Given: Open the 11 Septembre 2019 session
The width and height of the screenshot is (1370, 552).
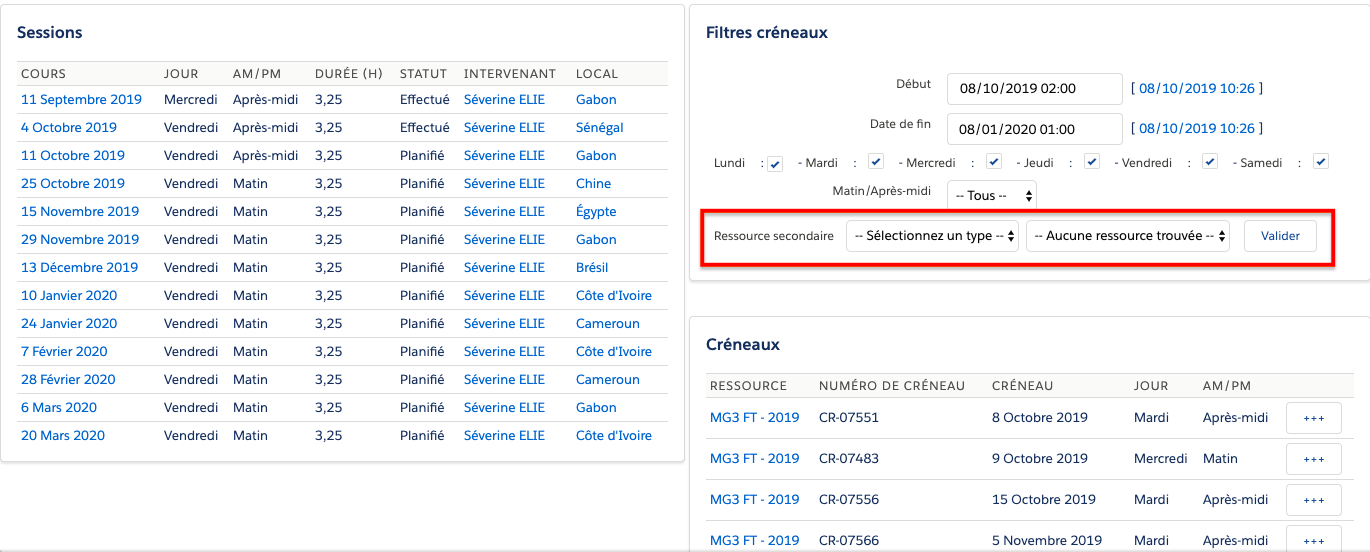Looking at the screenshot, I should click(81, 100).
